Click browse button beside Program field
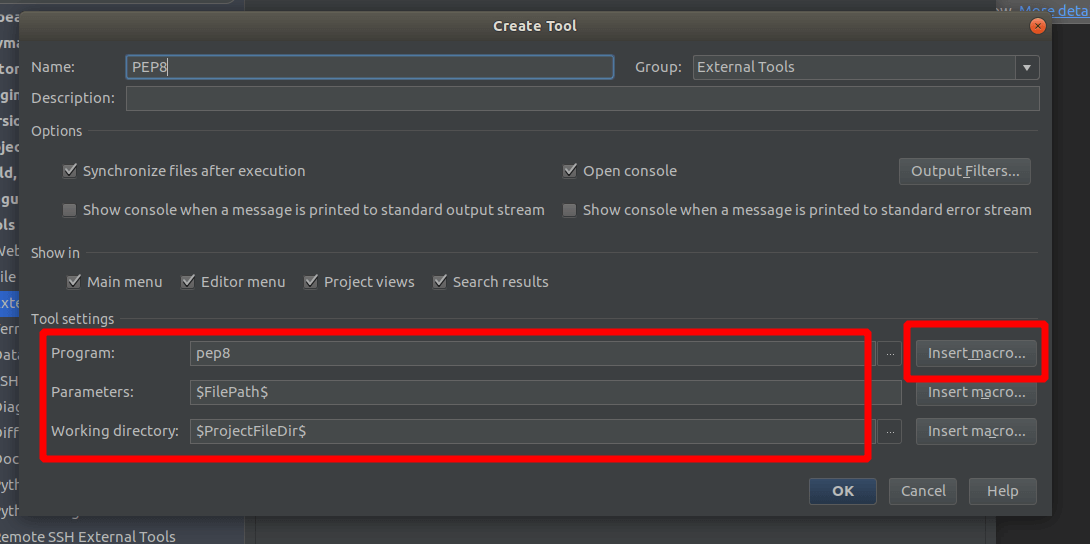 tap(889, 353)
